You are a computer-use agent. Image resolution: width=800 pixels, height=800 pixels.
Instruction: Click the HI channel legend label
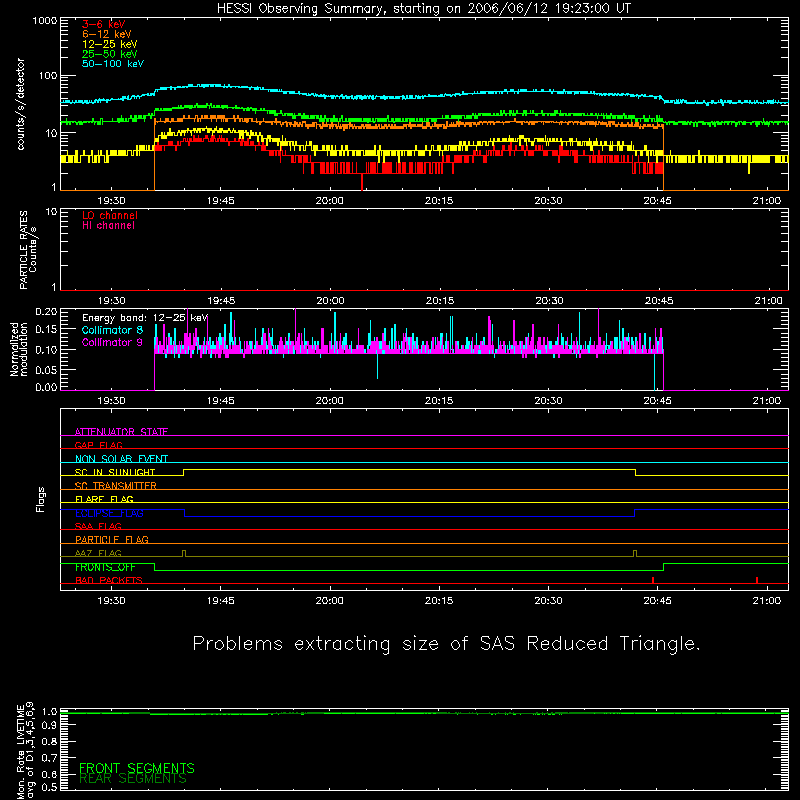pos(108,226)
